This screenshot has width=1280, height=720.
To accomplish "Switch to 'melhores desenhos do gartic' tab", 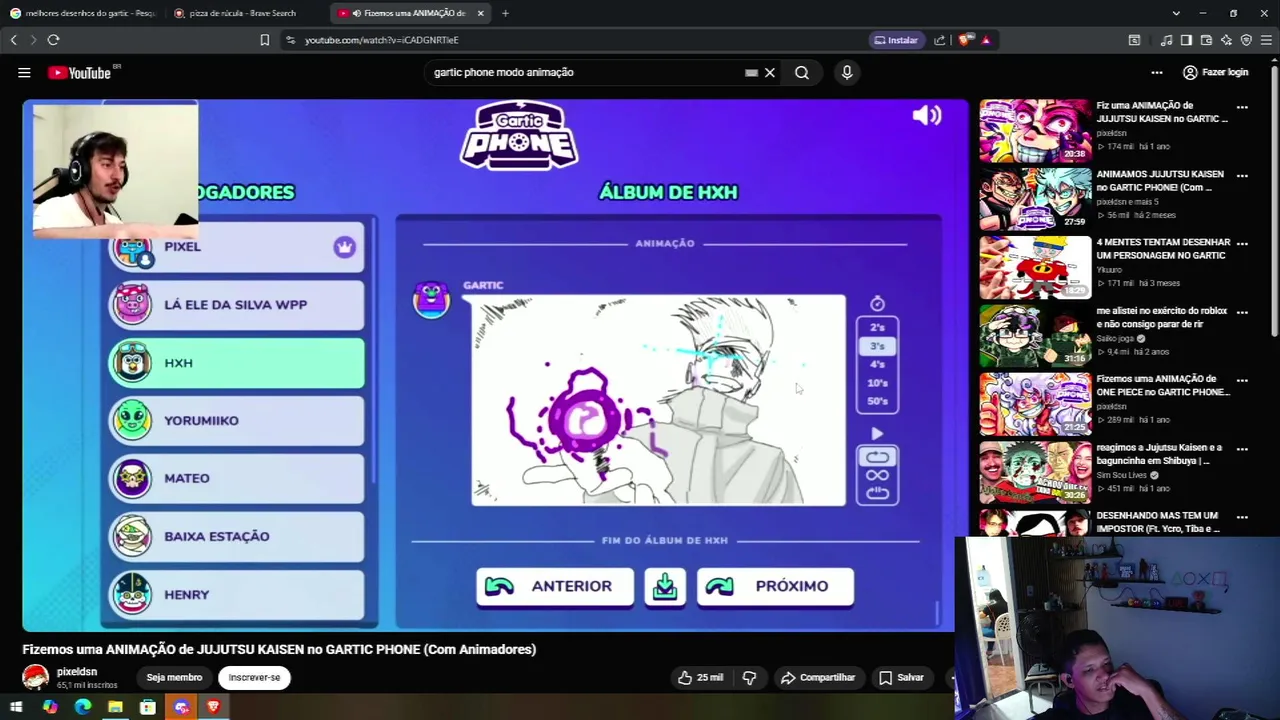I will coord(82,13).
